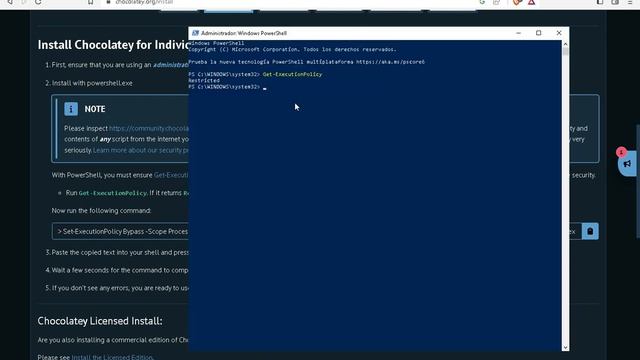Open the megaphone announcements widget
Viewport: 640px width, 360px height.
(x=627, y=164)
